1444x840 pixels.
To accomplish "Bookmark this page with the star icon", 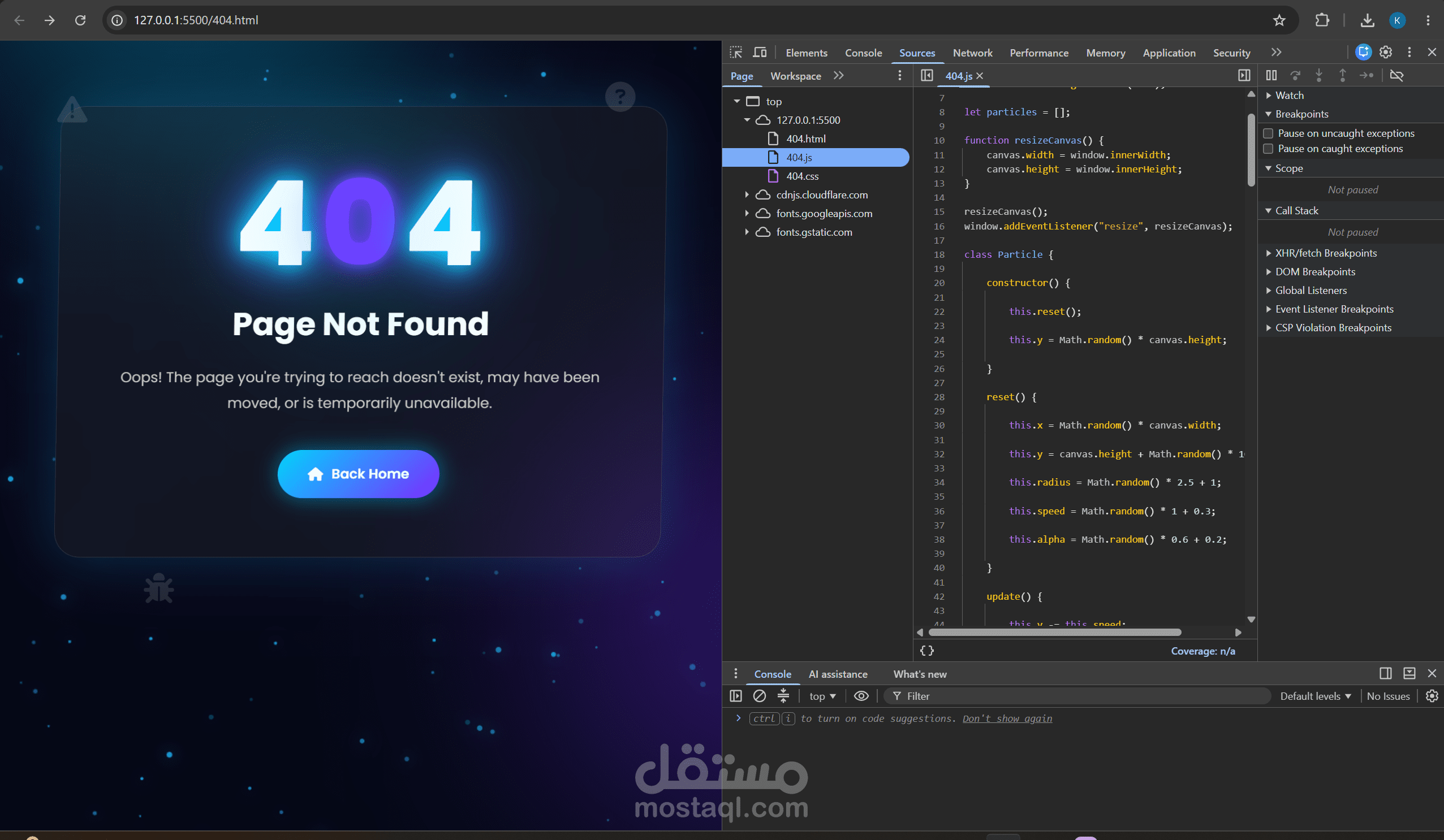I will [1279, 20].
